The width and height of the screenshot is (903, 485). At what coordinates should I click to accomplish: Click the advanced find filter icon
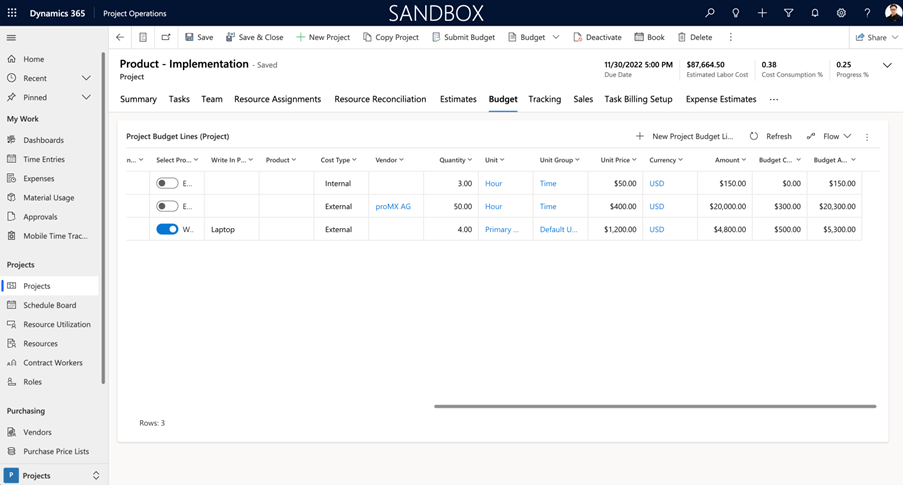tap(788, 13)
